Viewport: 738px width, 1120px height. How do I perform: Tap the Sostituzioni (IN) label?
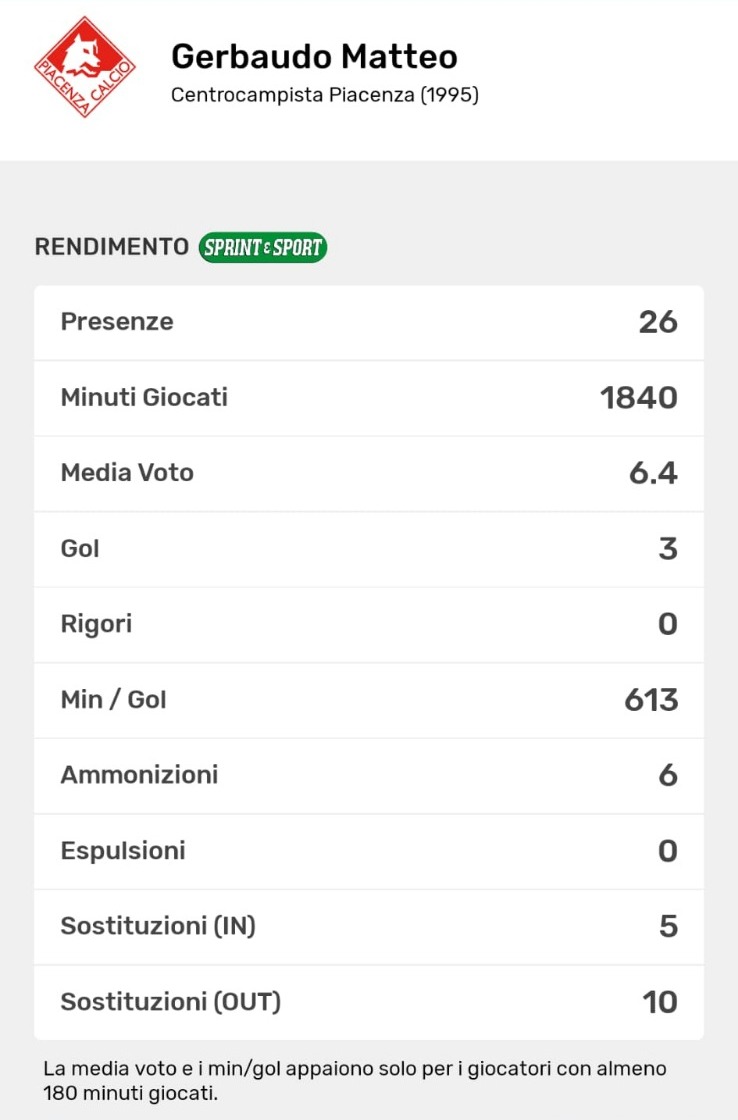coord(158,926)
